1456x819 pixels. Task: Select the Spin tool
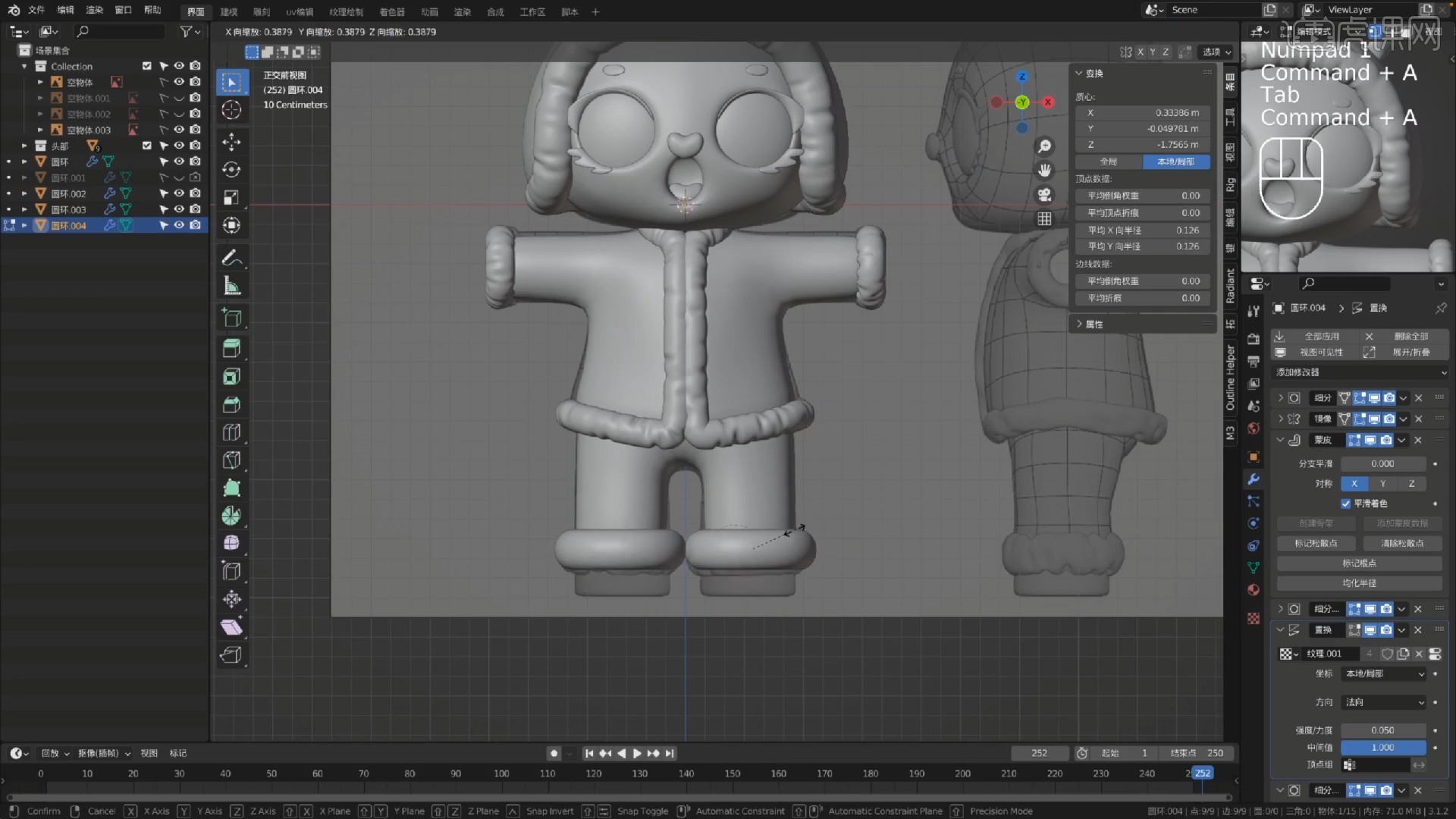coord(232,516)
